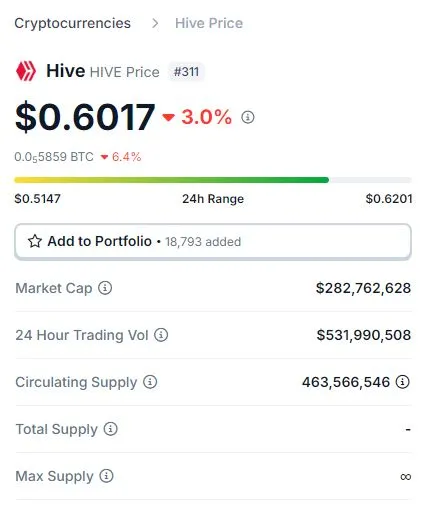Click the Total Supply info icon
This screenshot has width=433, height=518.
point(110,429)
